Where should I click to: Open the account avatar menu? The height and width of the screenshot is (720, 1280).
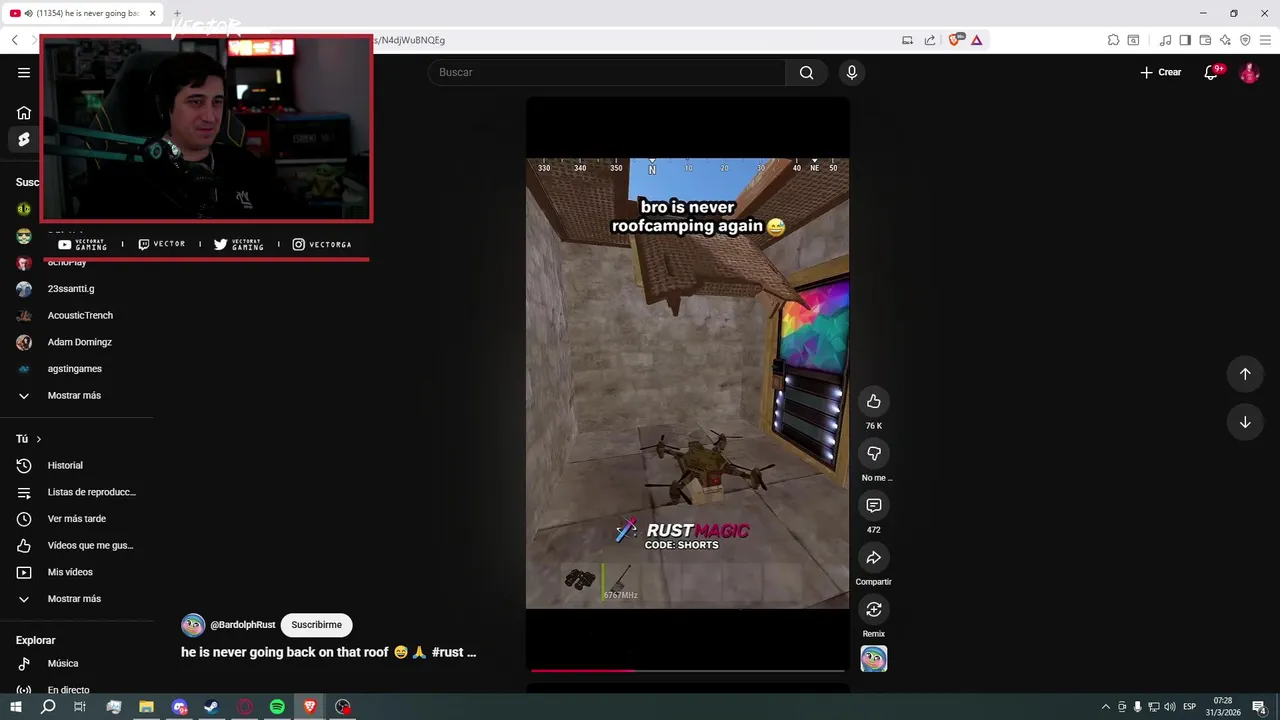1249,72
